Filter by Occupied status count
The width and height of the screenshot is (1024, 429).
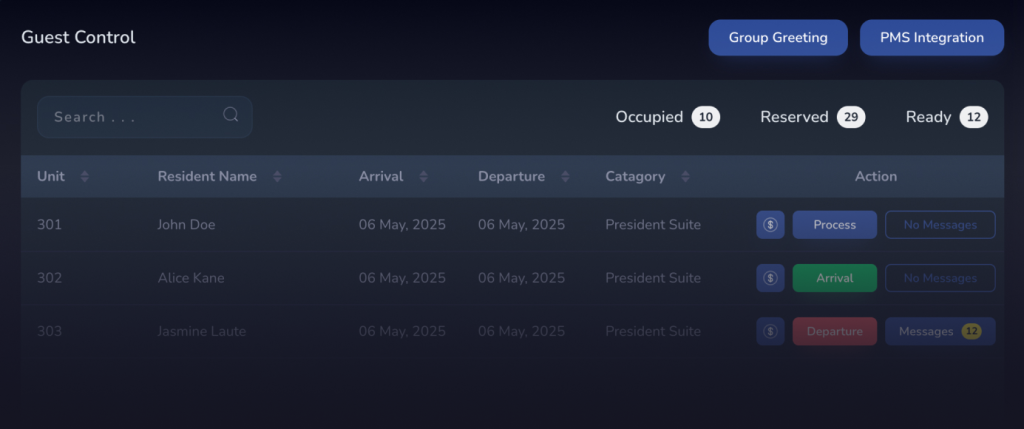tap(667, 117)
